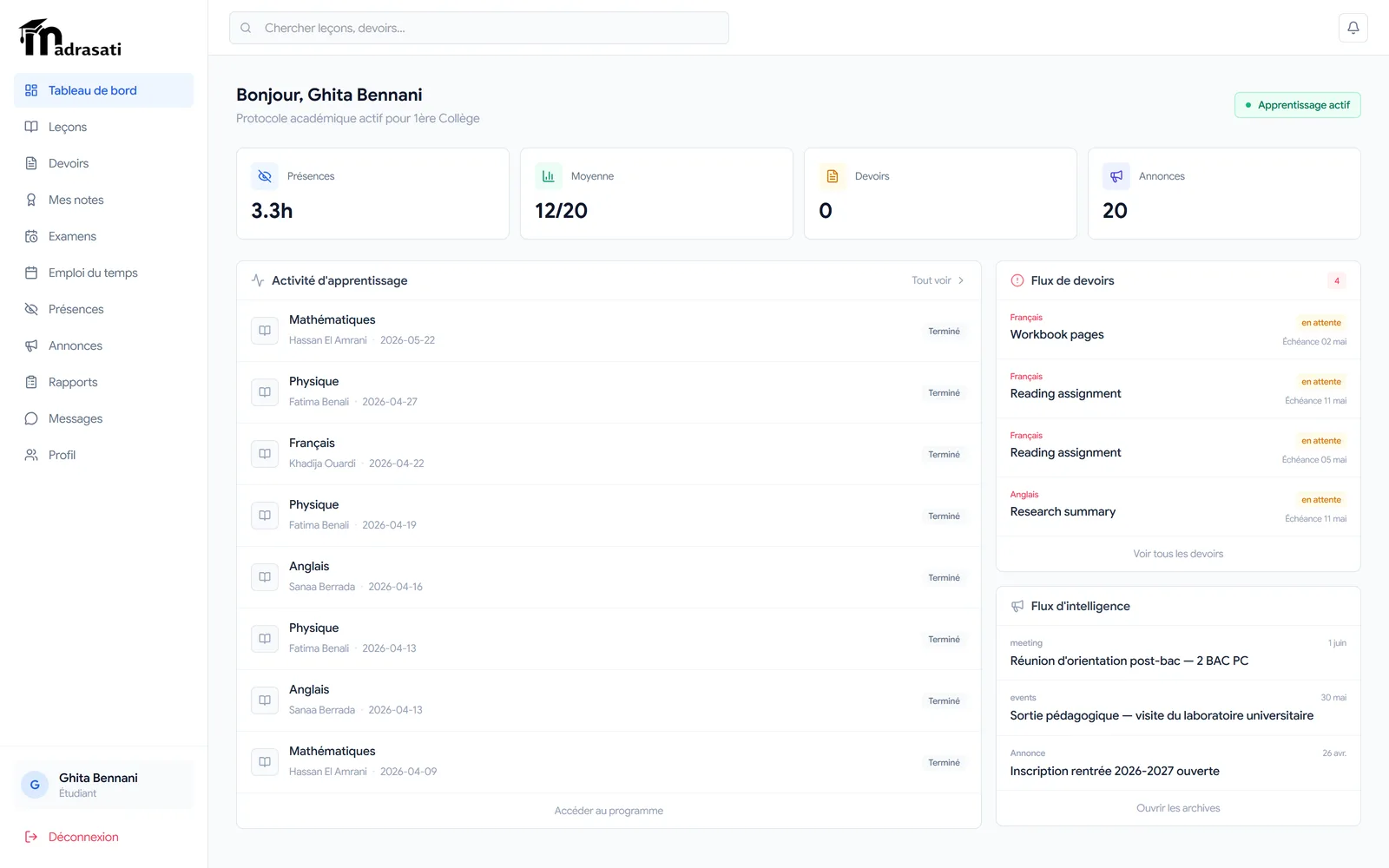
Task: Click the Madrasati logo
Action: pos(70,37)
